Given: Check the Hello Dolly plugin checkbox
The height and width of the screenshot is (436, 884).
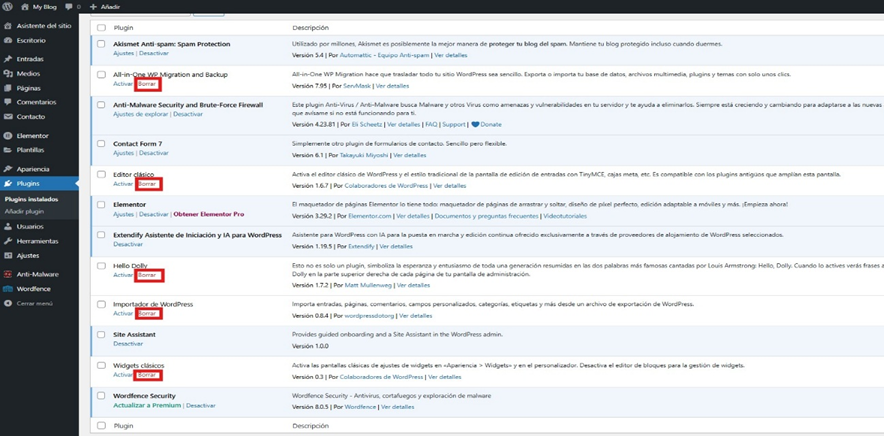Looking at the screenshot, I should pyautogui.click(x=101, y=266).
